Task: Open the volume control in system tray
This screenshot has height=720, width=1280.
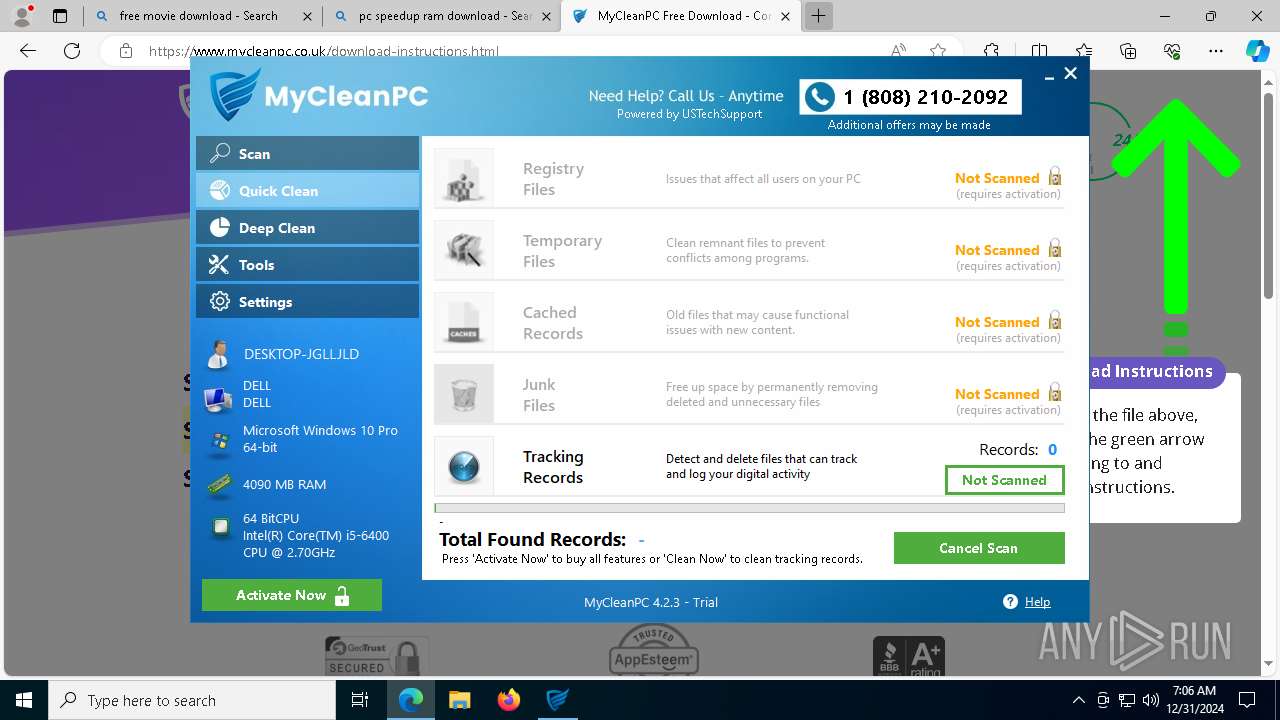Action: [x=1151, y=700]
